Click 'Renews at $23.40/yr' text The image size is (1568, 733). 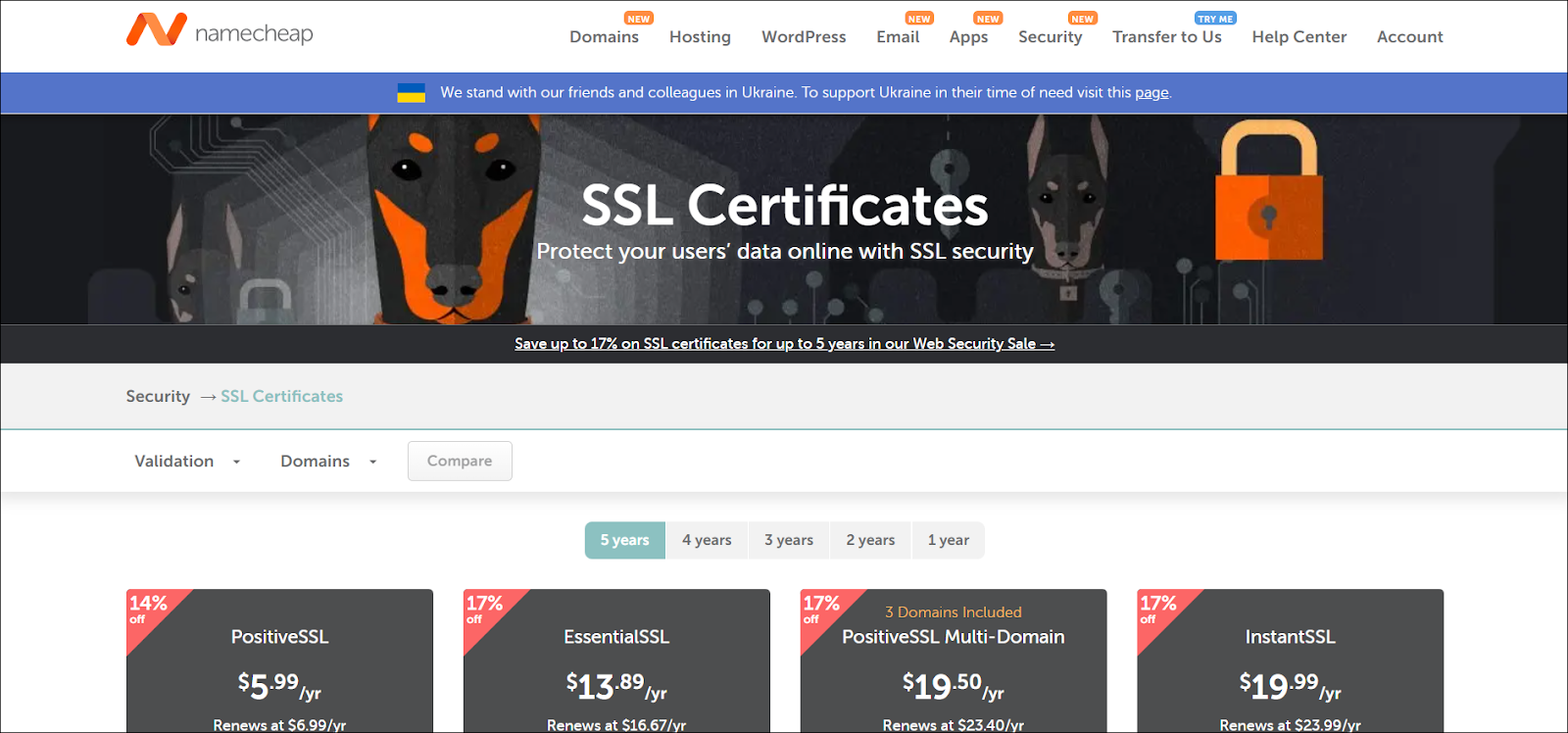[954, 725]
